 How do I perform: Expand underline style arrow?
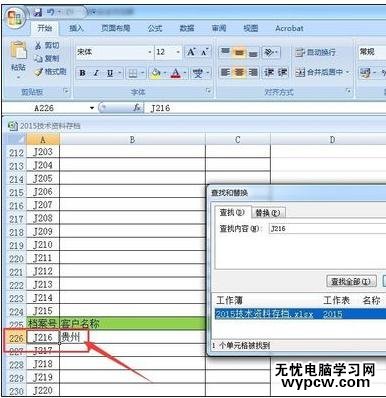point(119,73)
